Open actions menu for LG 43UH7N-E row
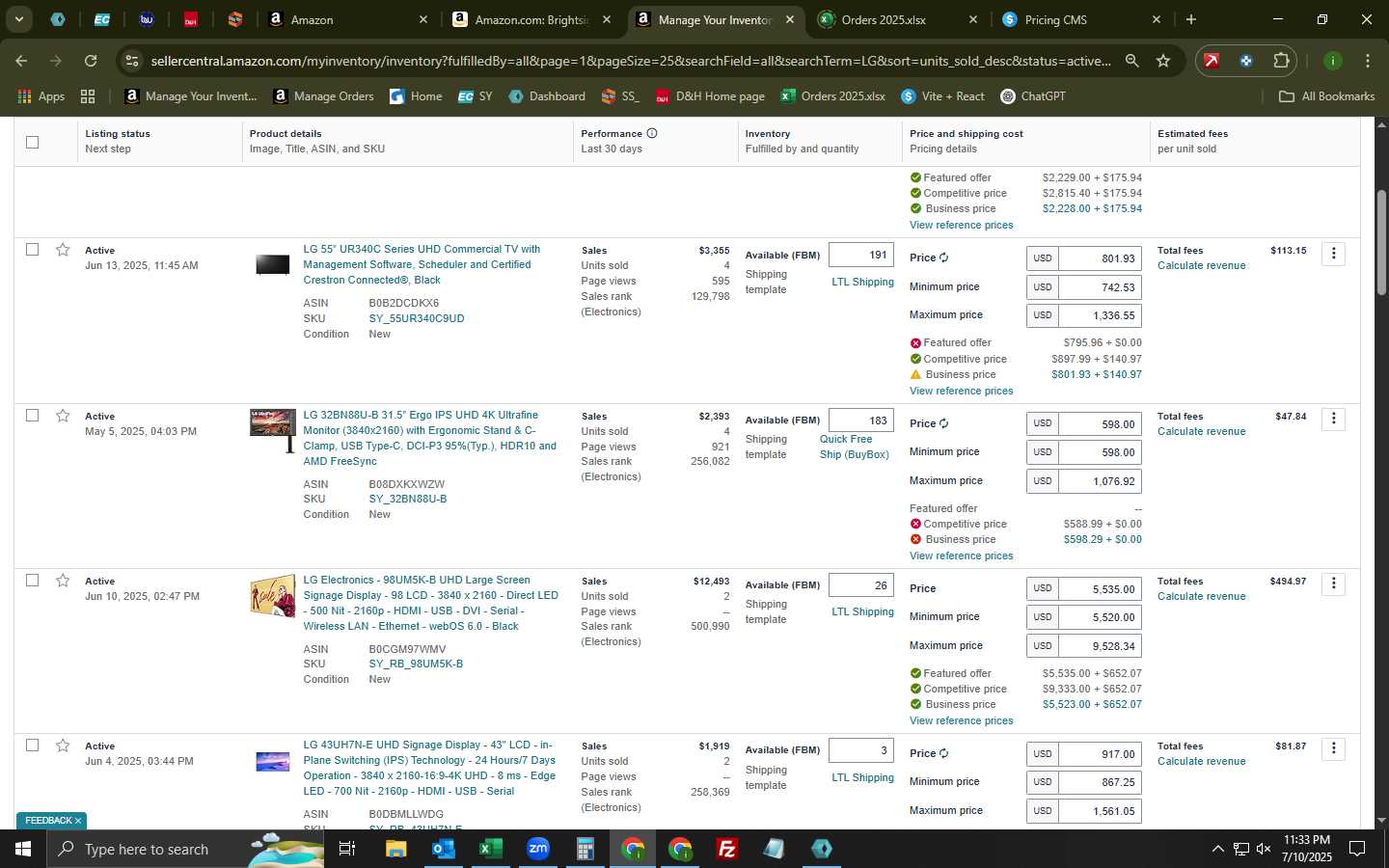Screen dimensions: 1389x868 [x=1333, y=748]
